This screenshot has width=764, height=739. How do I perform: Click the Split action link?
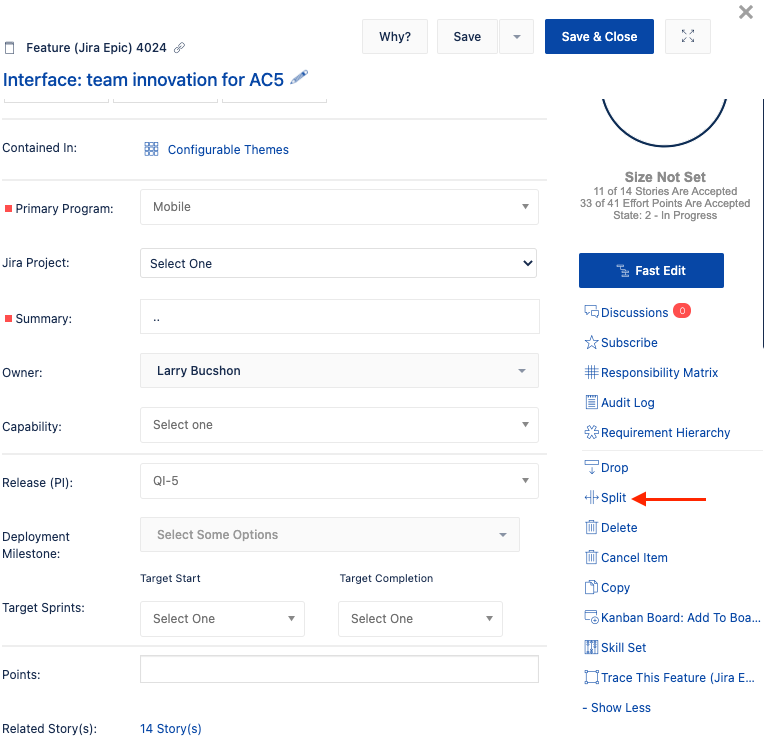[613, 497]
